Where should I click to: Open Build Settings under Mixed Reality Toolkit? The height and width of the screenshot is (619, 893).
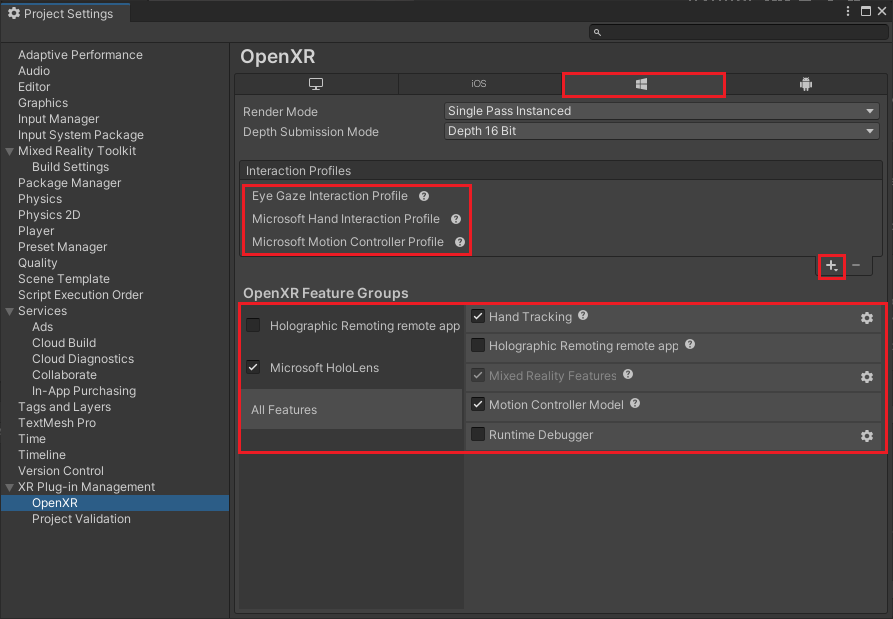pyautogui.click(x=70, y=167)
